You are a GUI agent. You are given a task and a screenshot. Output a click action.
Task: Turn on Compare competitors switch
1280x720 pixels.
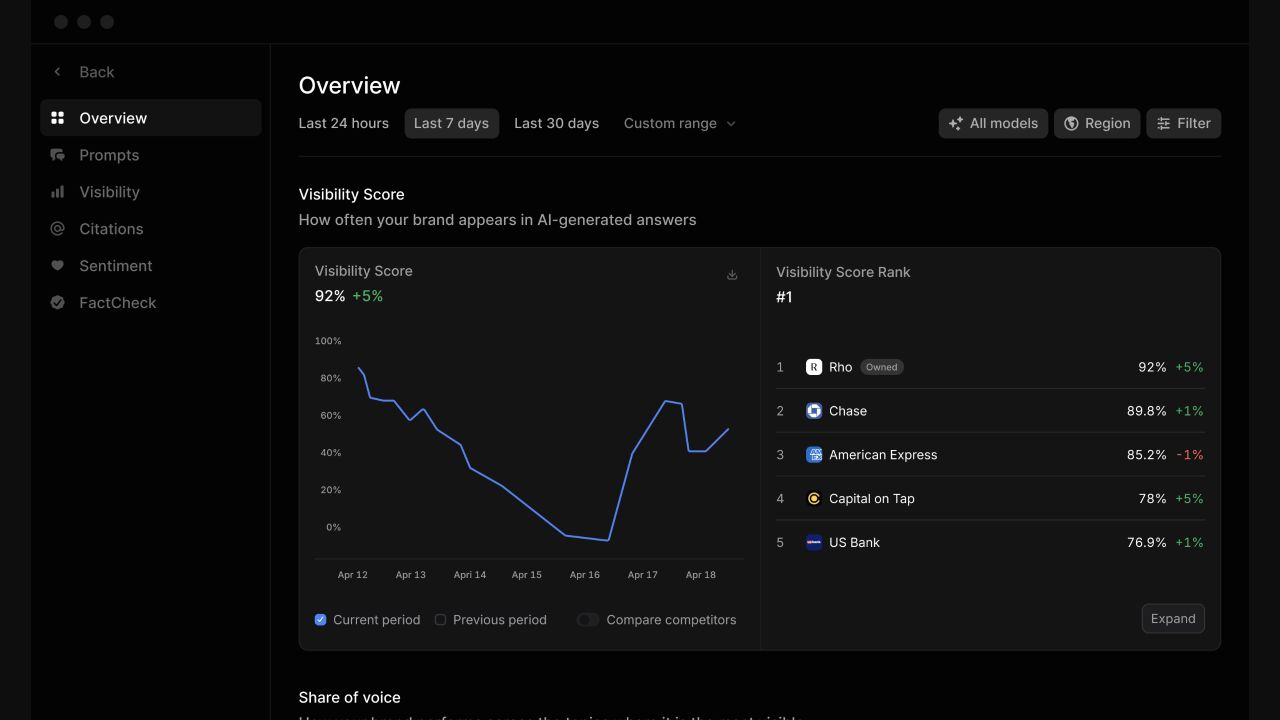(588, 620)
